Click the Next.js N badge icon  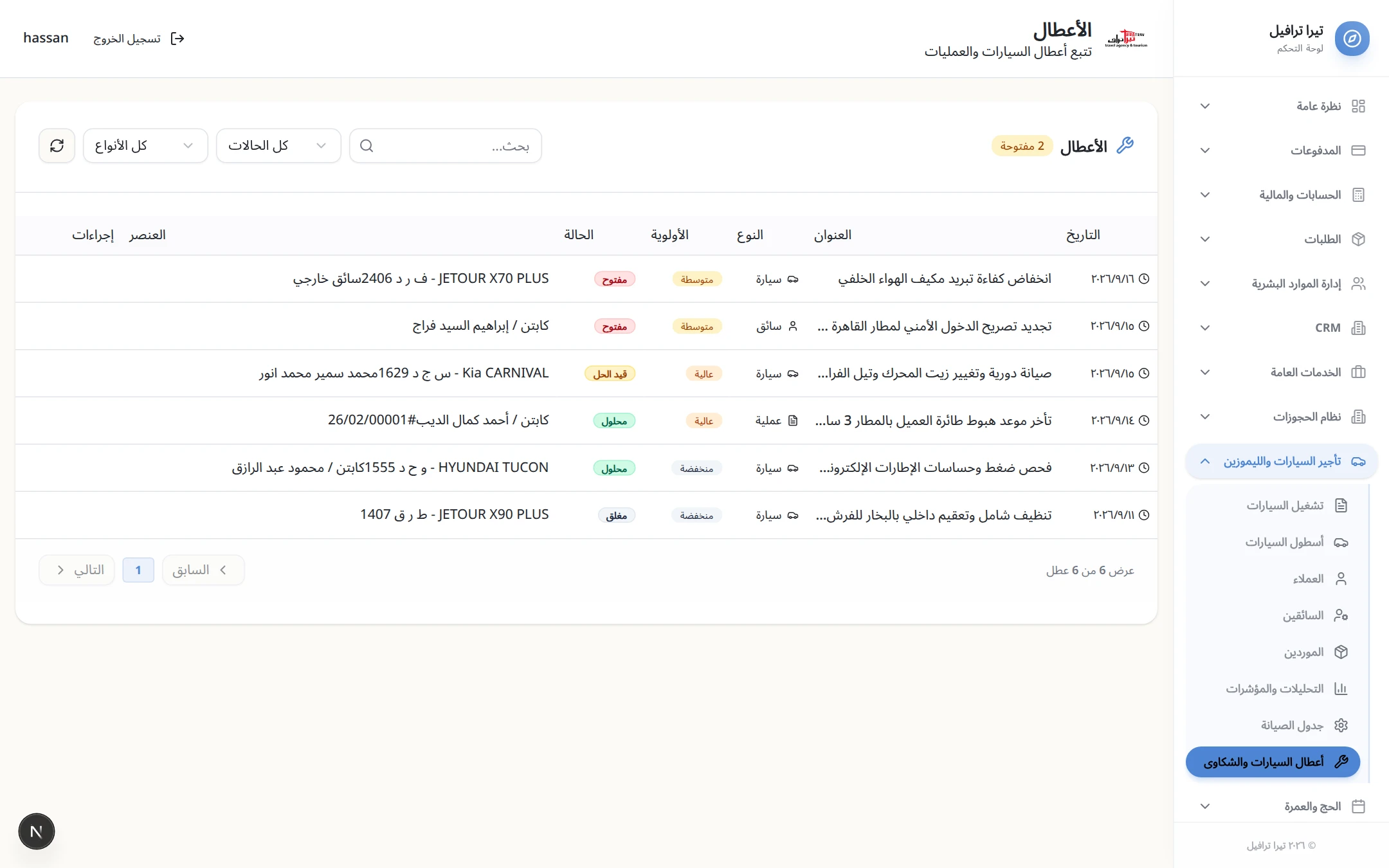pos(37,831)
